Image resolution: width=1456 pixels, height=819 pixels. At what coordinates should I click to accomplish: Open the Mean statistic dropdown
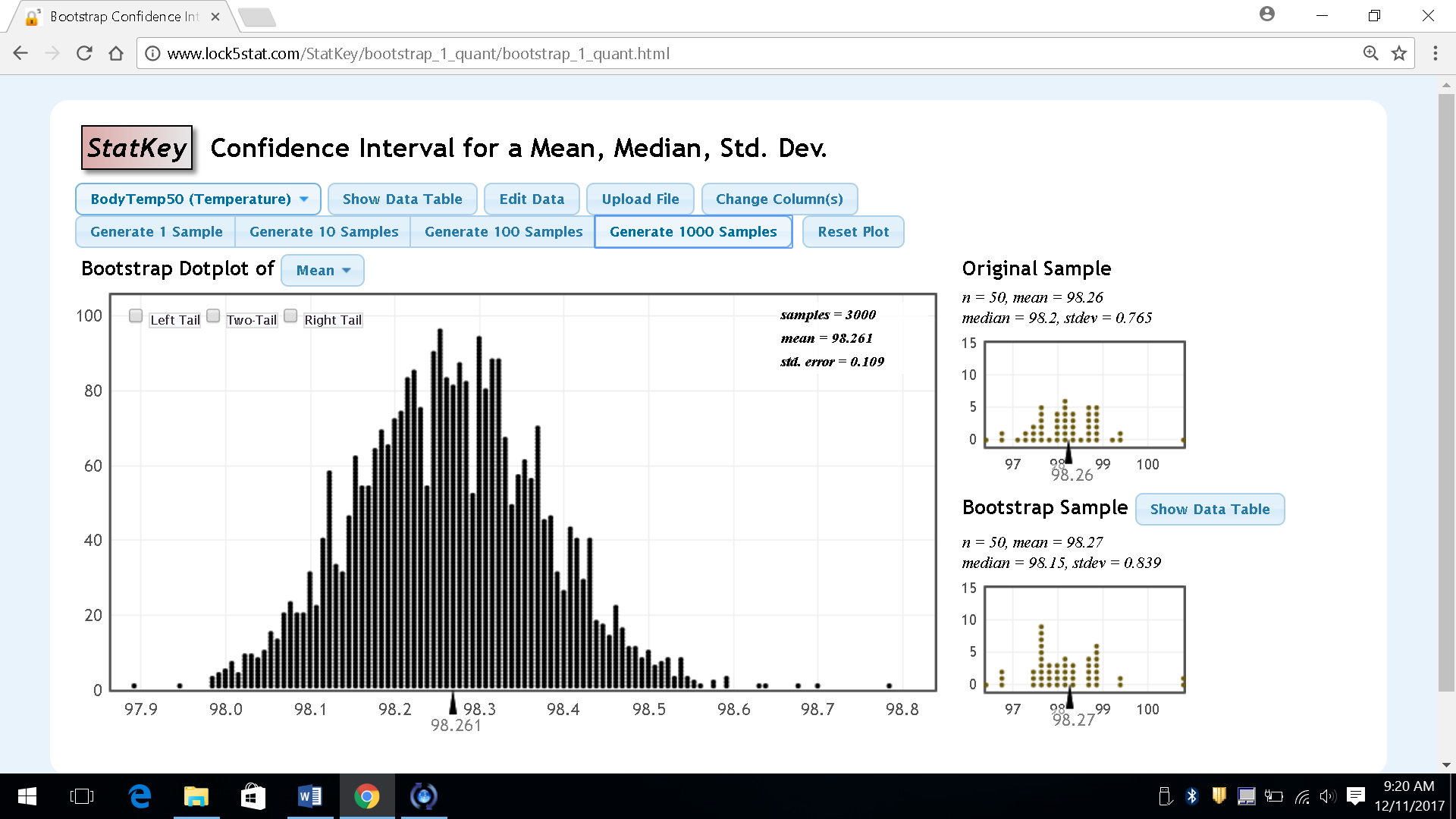(x=322, y=270)
